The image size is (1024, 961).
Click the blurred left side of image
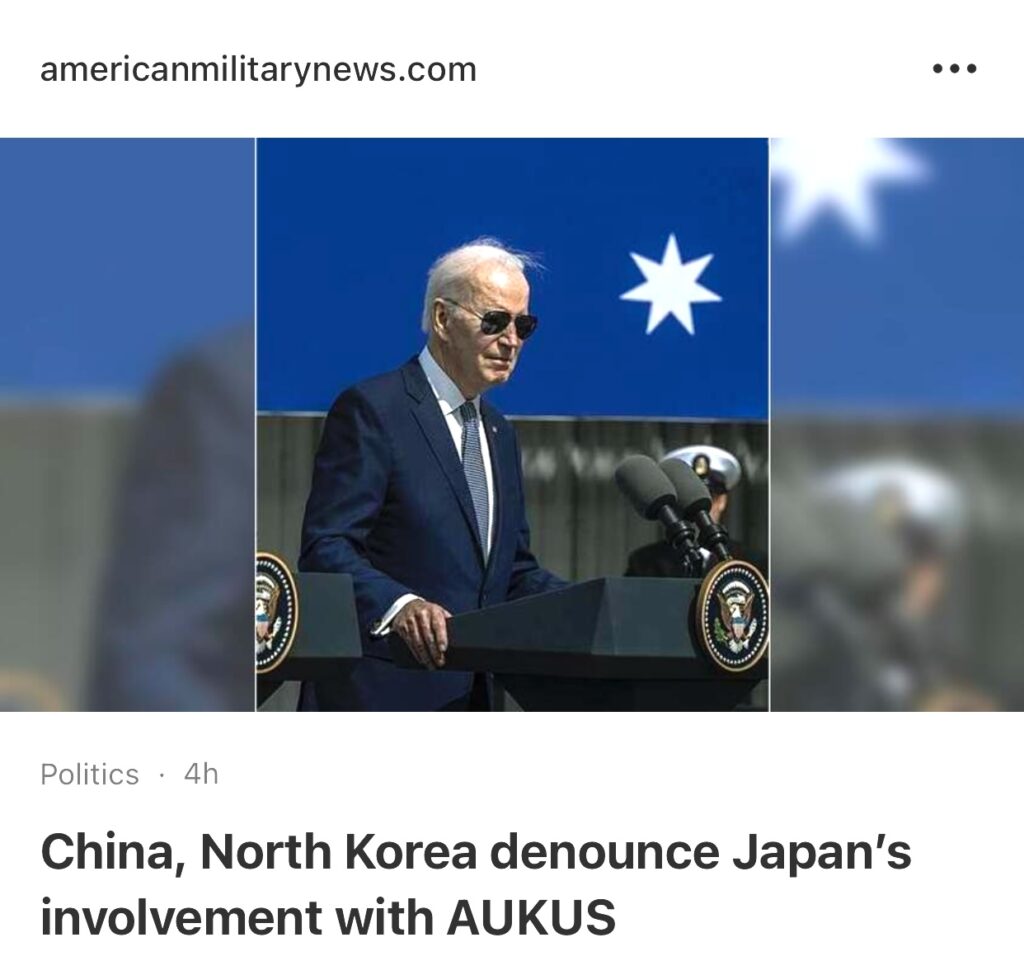tap(128, 424)
